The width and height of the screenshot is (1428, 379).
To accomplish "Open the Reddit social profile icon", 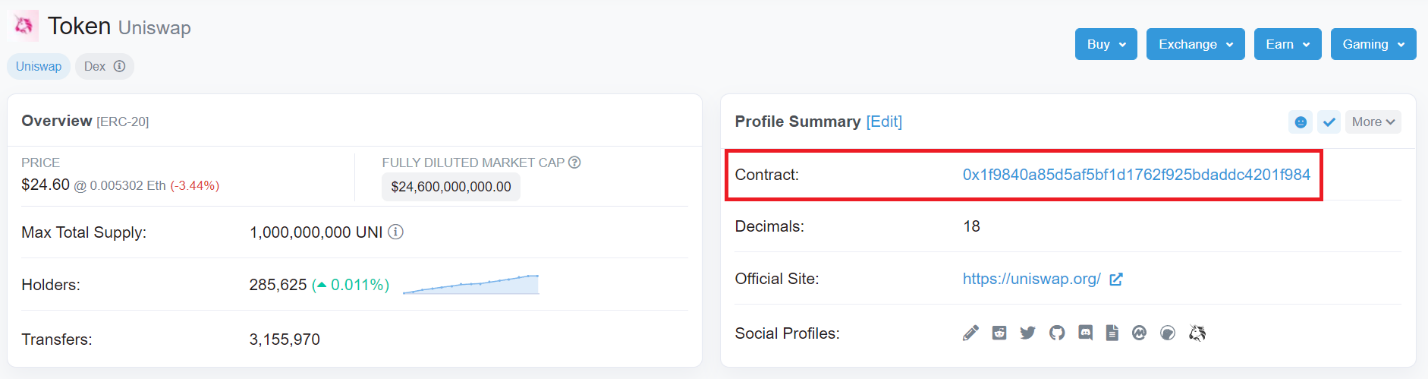I will point(999,333).
